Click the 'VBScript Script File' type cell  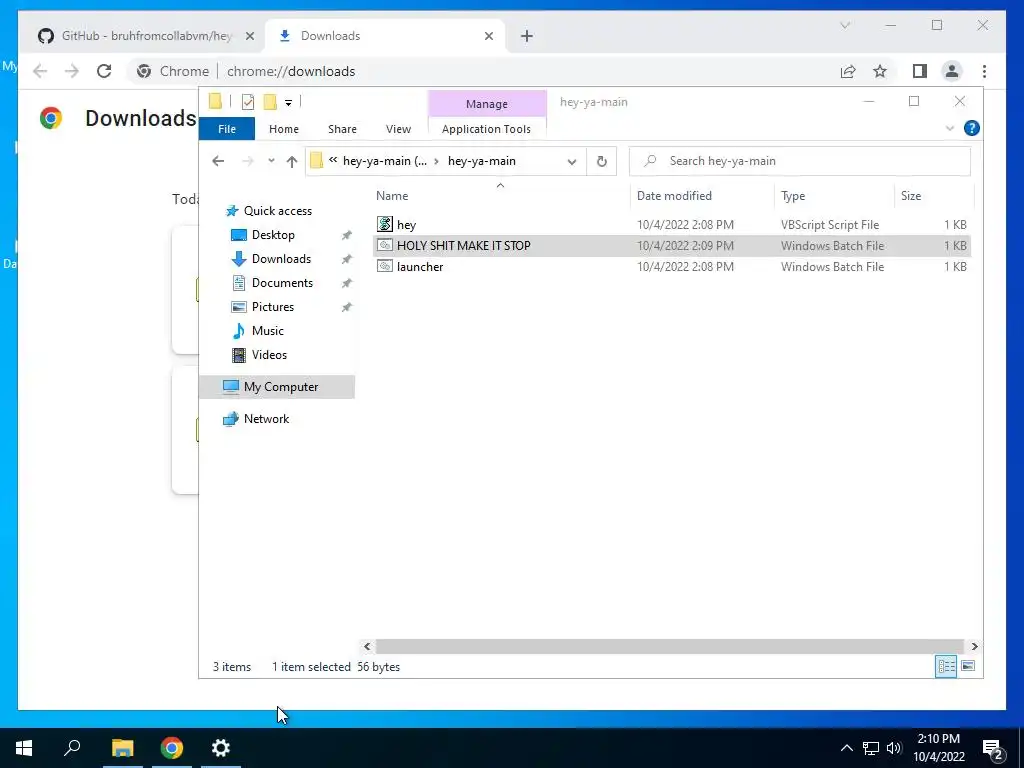(829, 225)
